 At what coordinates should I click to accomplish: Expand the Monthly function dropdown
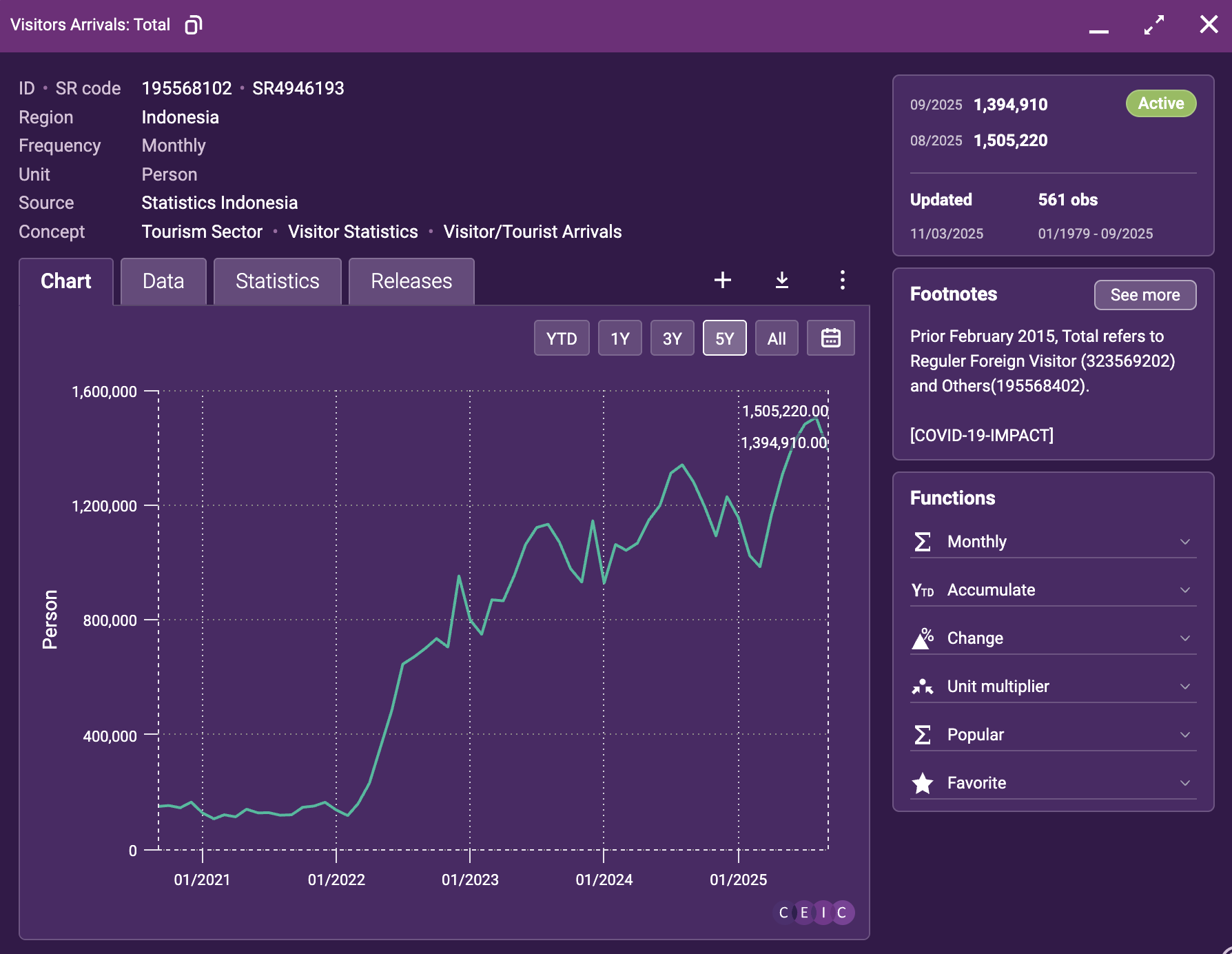pos(1184,542)
